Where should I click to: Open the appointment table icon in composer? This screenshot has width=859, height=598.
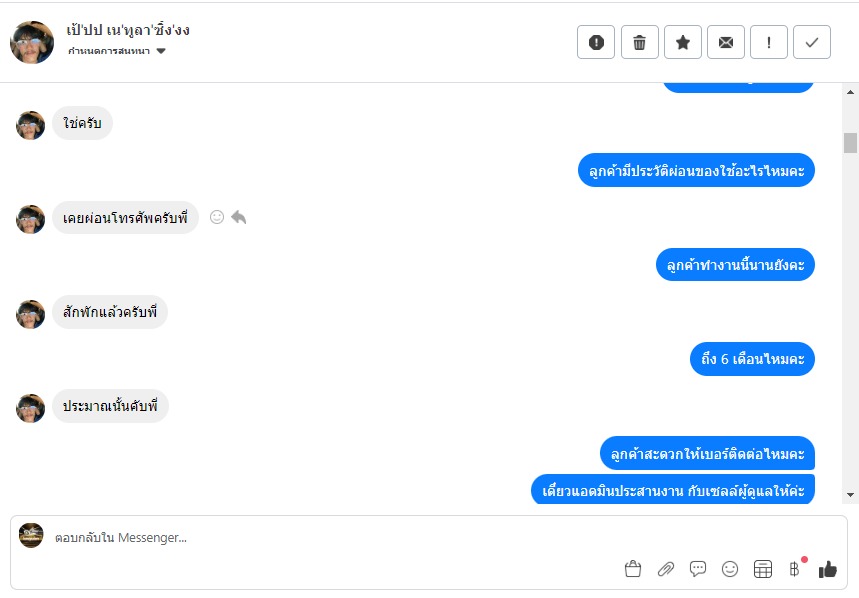(763, 570)
